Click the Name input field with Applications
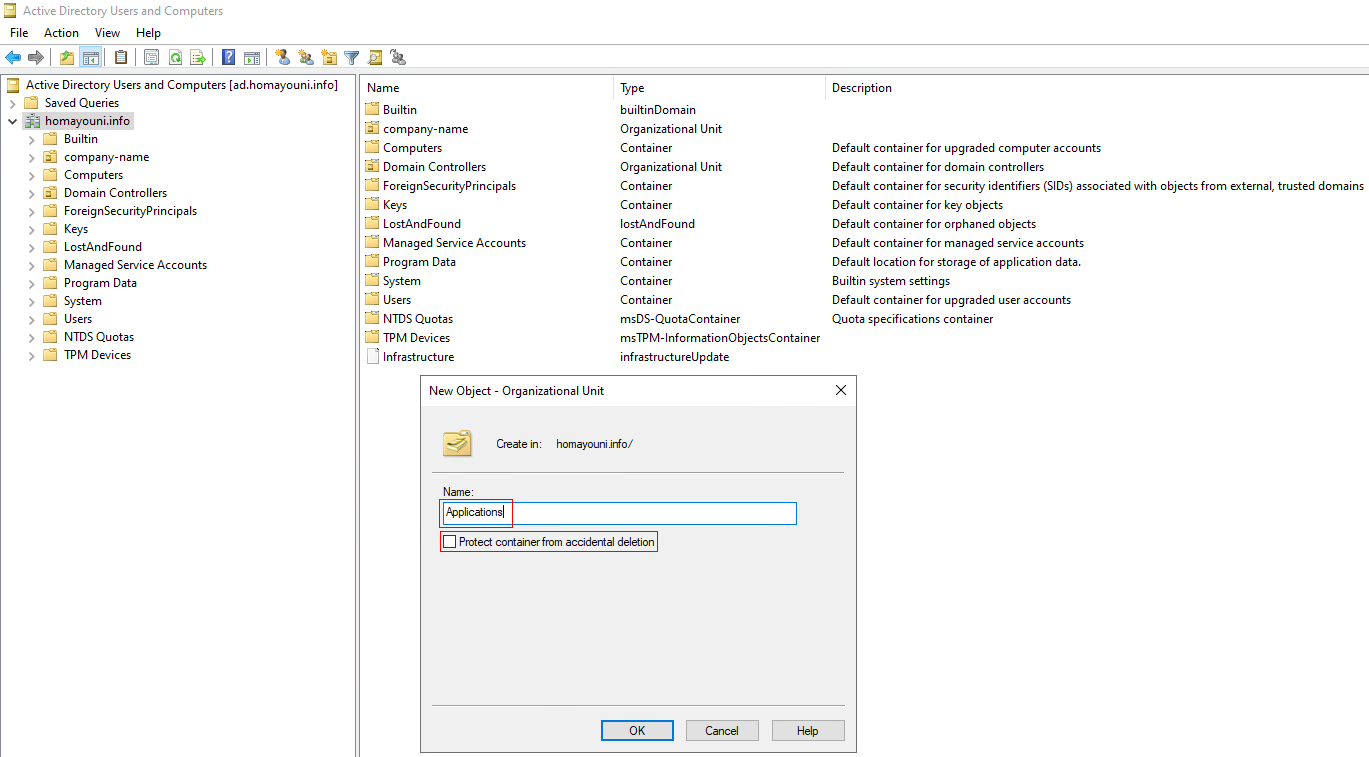 pos(619,513)
